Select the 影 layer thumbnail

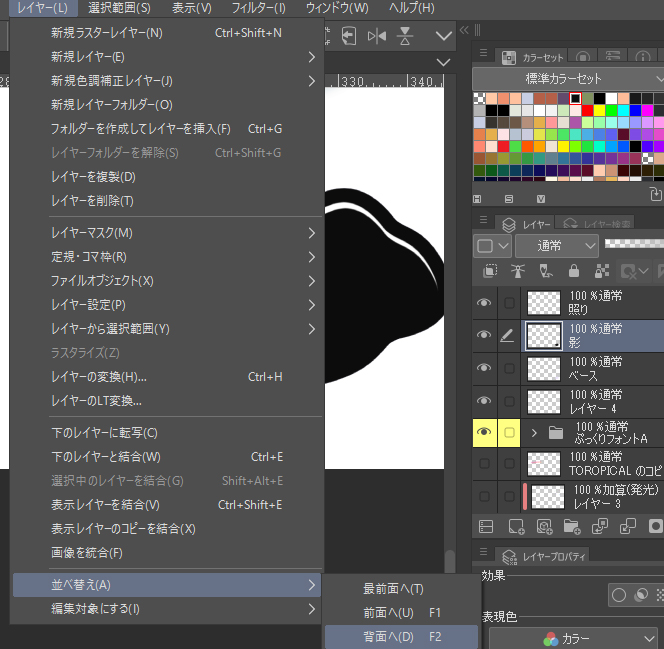pos(544,336)
